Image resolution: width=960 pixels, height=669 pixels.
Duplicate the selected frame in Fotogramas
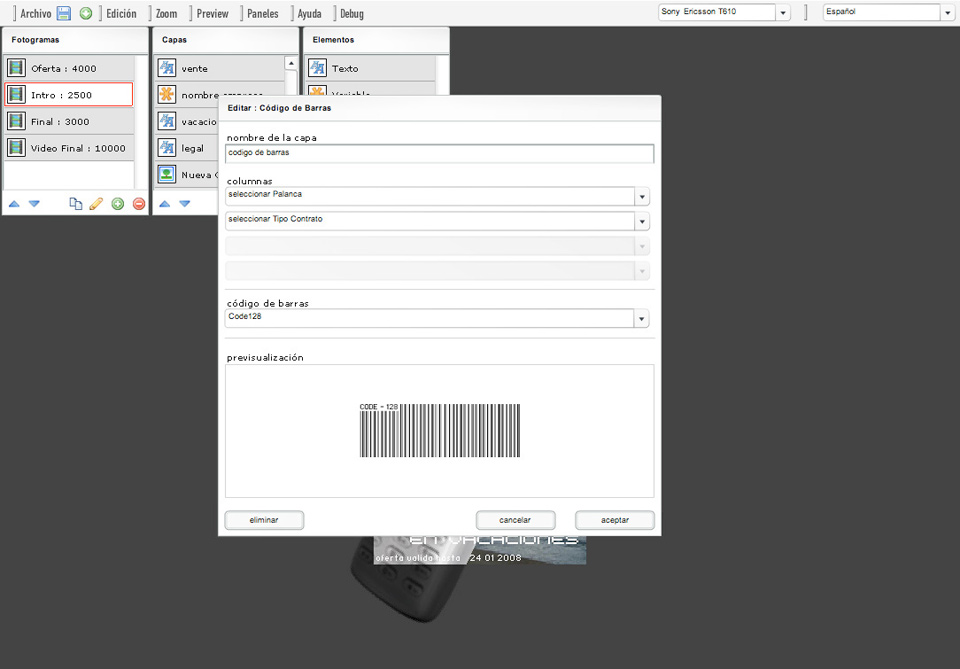[x=75, y=204]
